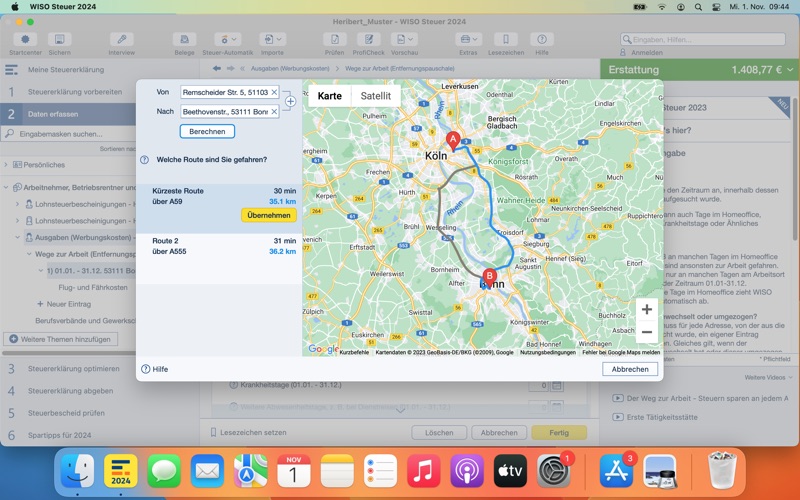Open Kurzbefehle map link
The width and height of the screenshot is (800, 500).
pyautogui.click(x=354, y=352)
